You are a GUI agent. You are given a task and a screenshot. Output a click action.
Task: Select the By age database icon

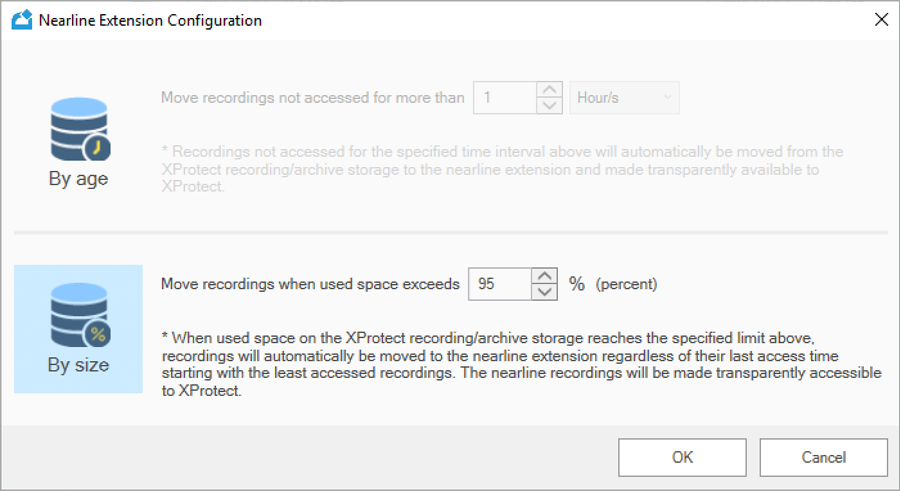pos(80,129)
